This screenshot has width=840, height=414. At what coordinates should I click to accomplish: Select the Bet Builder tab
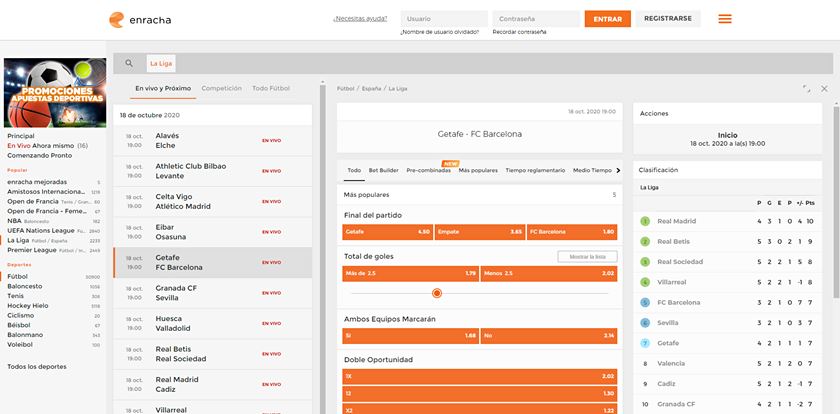[x=384, y=170]
